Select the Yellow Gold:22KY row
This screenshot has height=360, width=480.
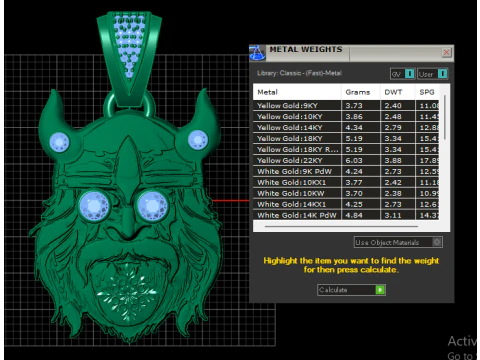click(x=346, y=161)
